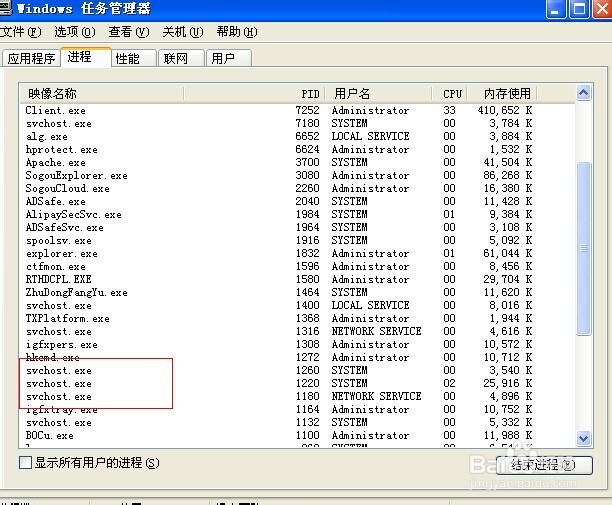
Task: Select the ZhuDongFangYu.exe process
Action: pos(297,292)
